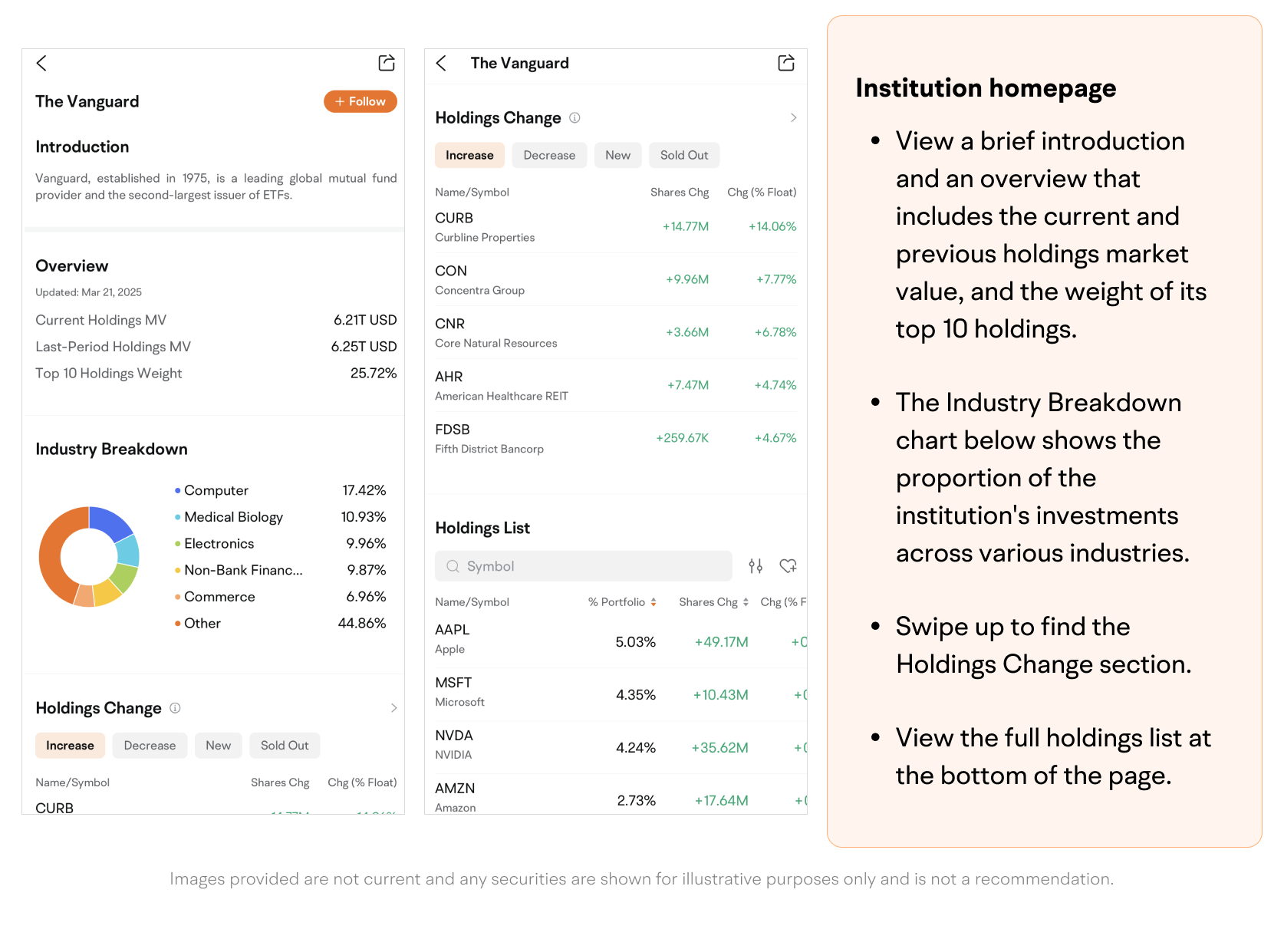The width and height of the screenshot is (1284, 952).
Task: Share from the right Vanguard screen header
Action: coord(786,63)
